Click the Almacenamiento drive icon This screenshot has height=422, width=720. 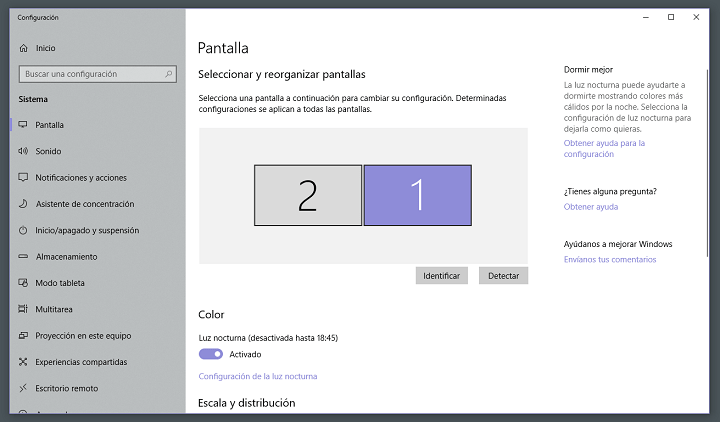pyautogui.click(x=23, y=256)
